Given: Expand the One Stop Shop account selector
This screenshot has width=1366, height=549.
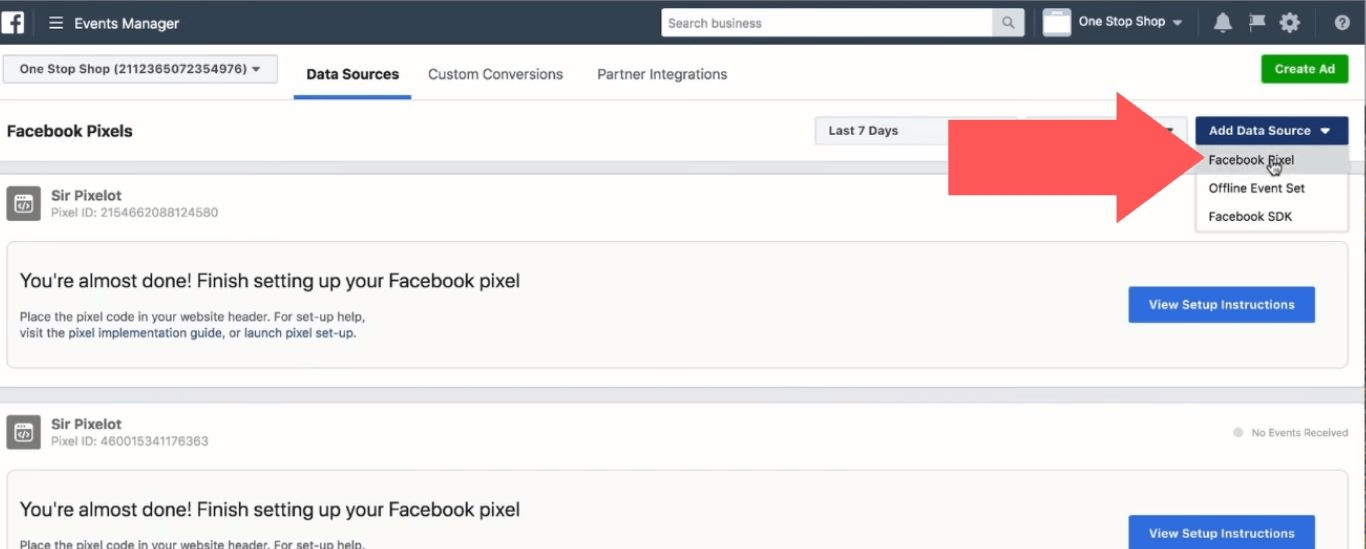Looking at the screenshot, I should point(140,69).
